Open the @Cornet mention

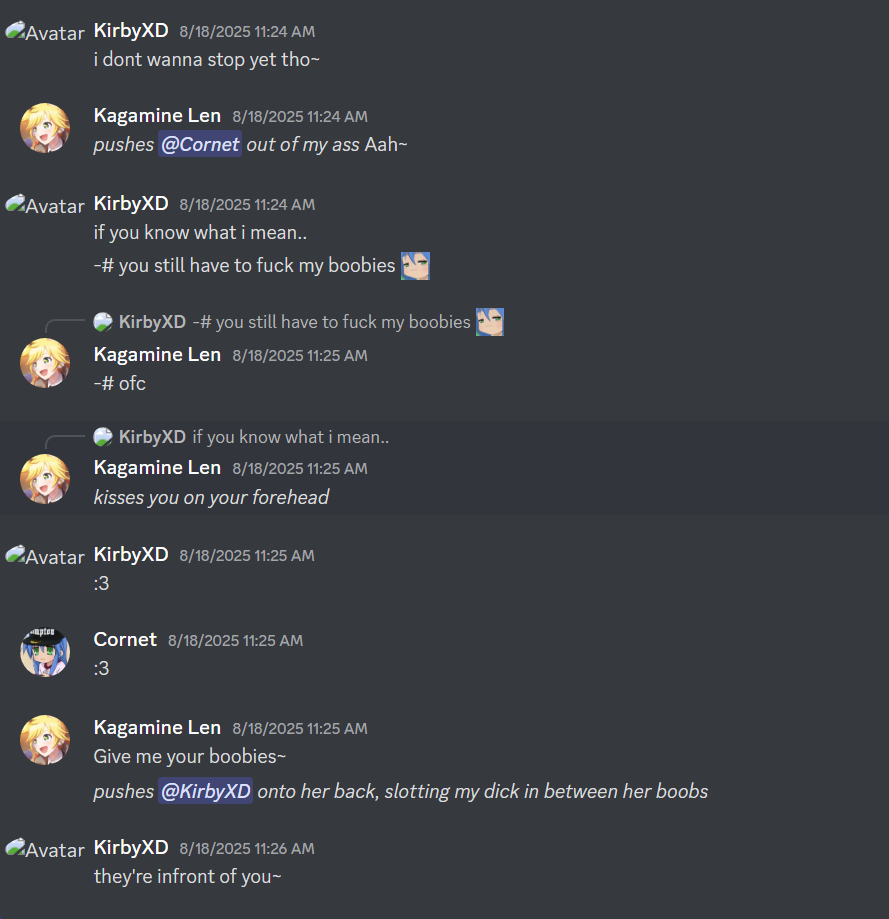(x=200, y=144)
